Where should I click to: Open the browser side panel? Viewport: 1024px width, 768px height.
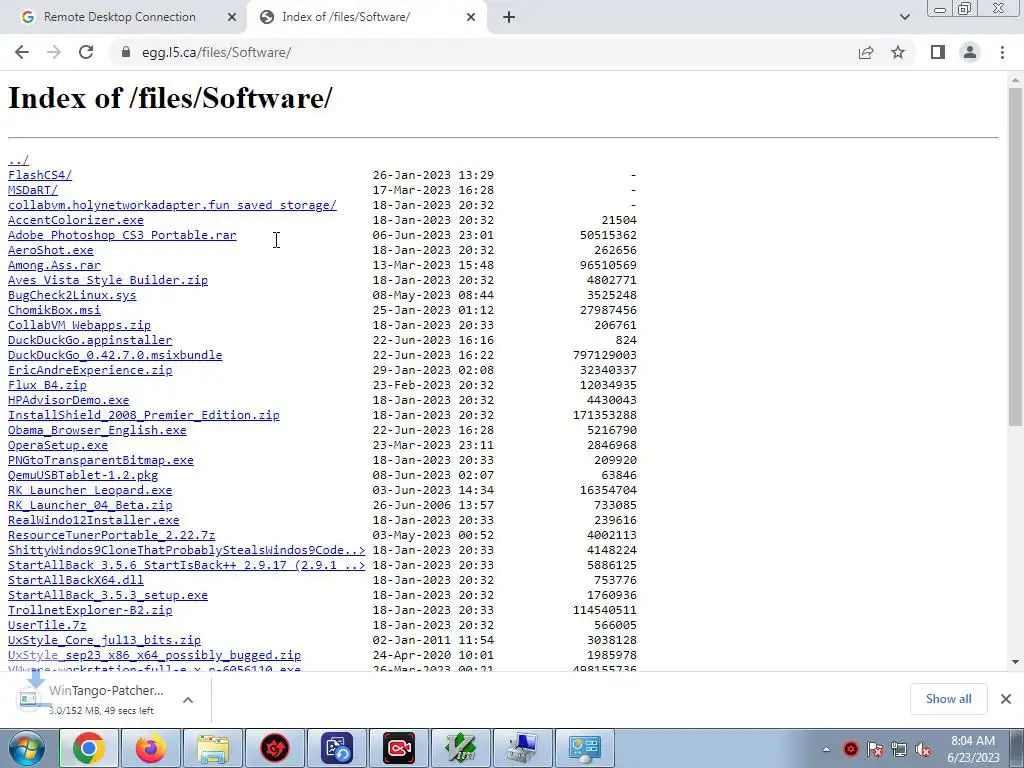click(938, 52)
